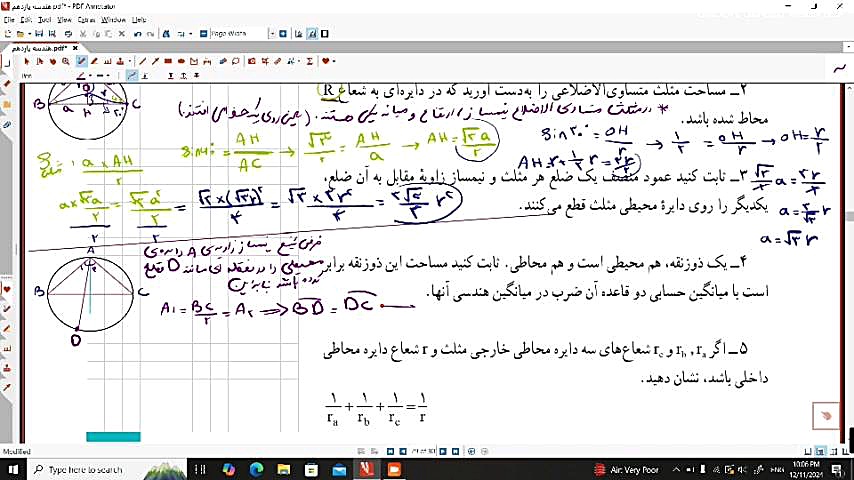This screenshot has height=480, width=854.
Task: Open the Extras menu
Action: [86, 20]
